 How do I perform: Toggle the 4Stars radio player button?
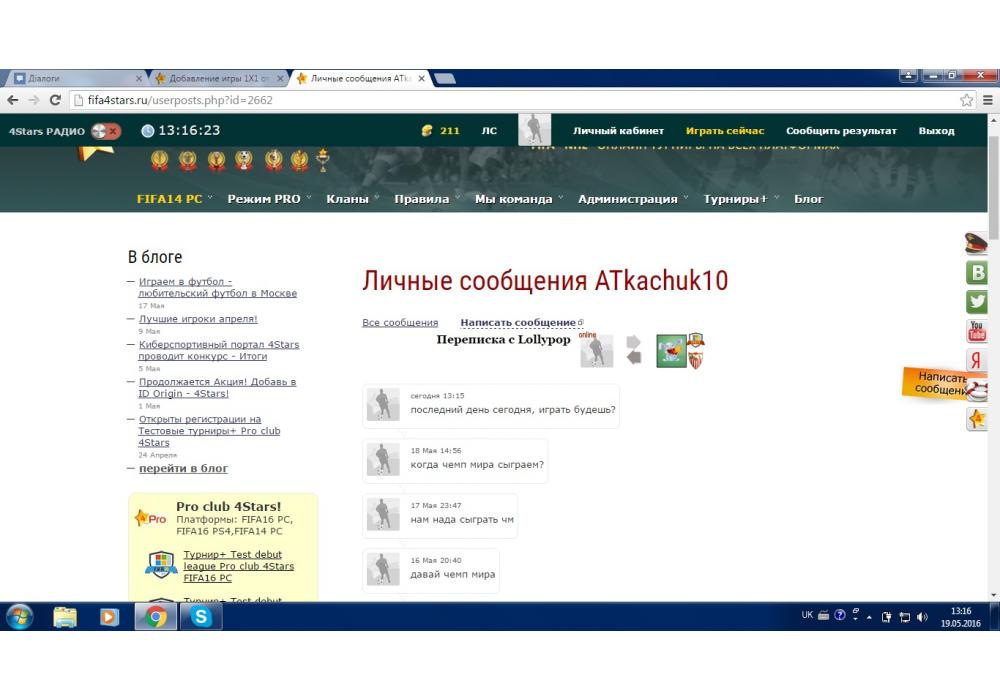pos(105,131)
